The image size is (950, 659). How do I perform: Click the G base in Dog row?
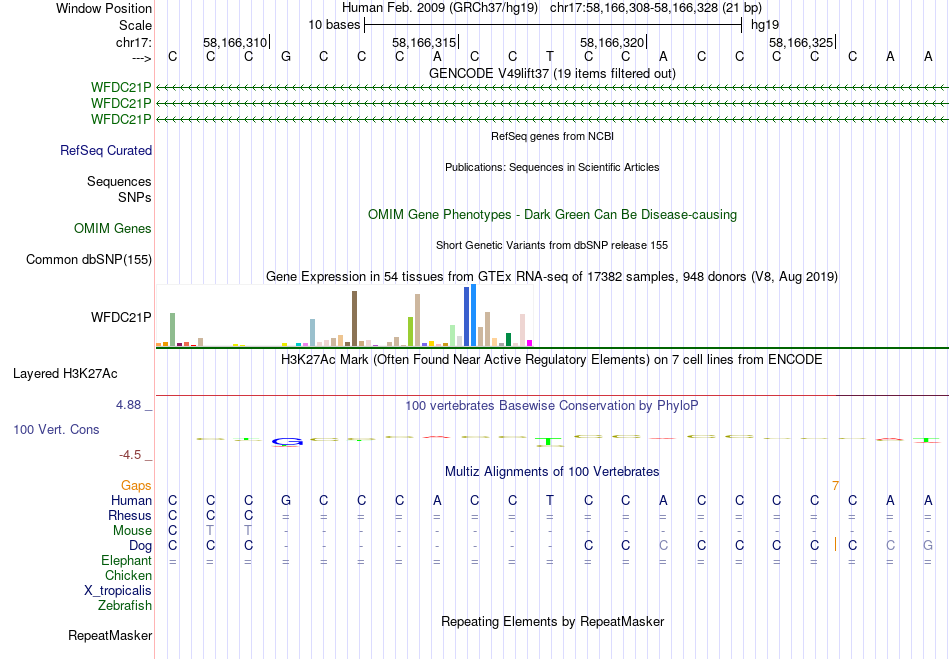(928, 546)
